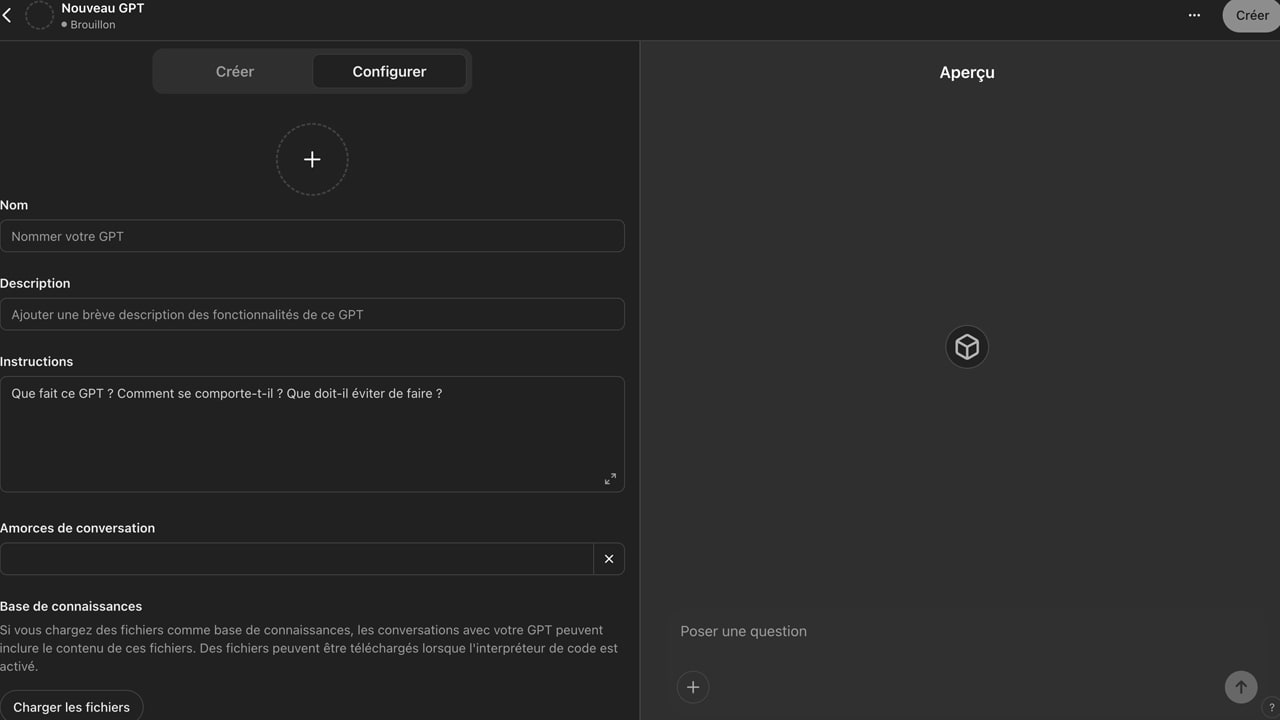
Task: Add a GPT image with the plus circle
Action: 312,159
